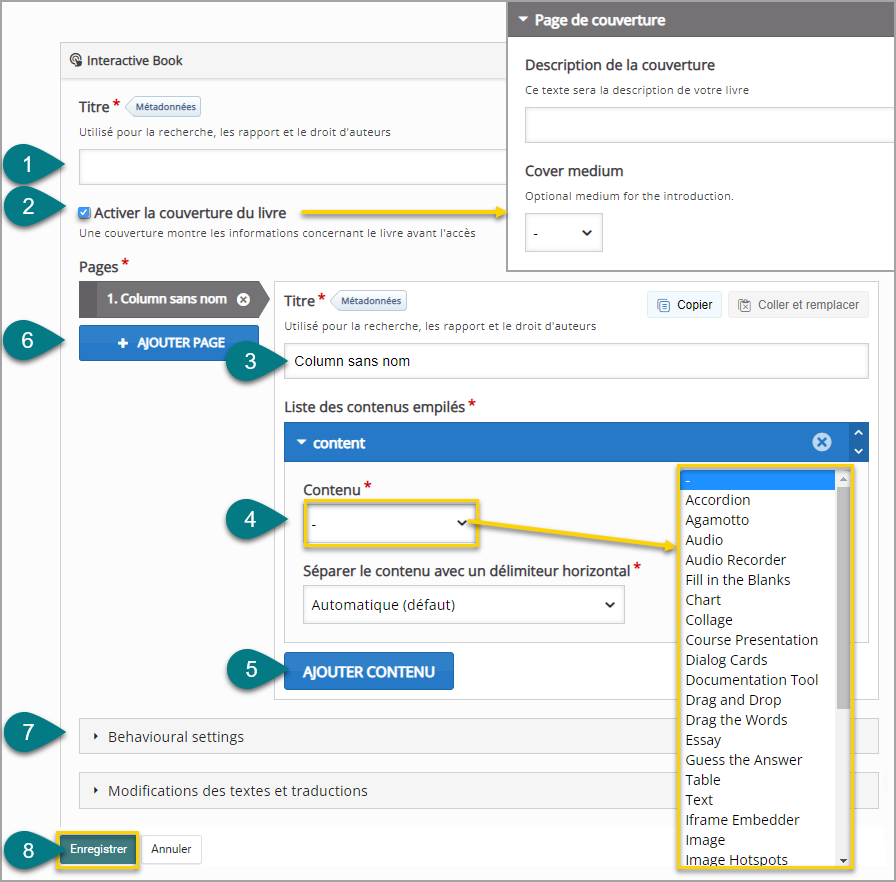Click the Enregistrer button
The image size is (896, 882).
[x=98, y=849]
